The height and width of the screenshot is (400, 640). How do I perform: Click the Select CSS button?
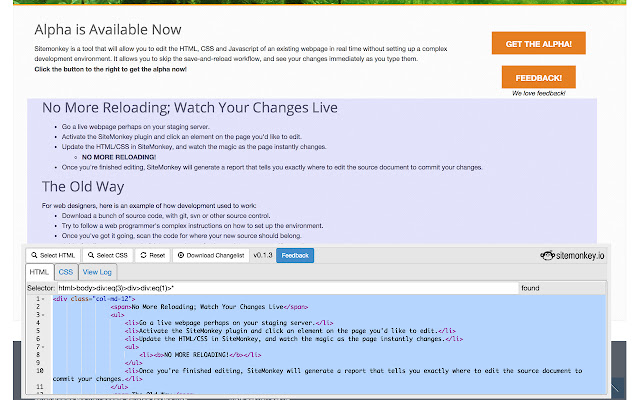tap(108, 256)
